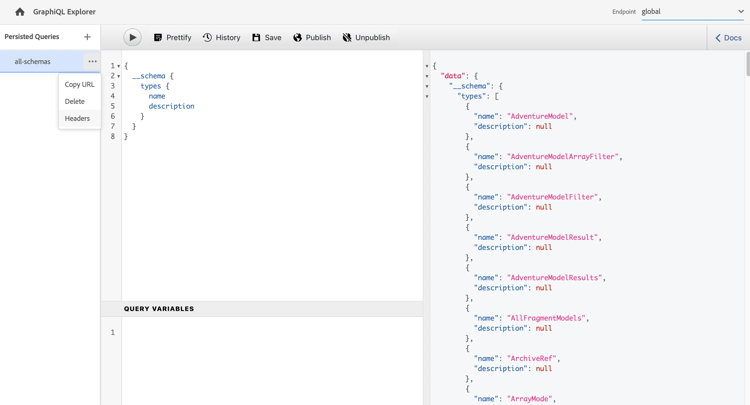This screenshot has width=750, height=405.
Task: Click the home icon
Action: tap(19, 12)
